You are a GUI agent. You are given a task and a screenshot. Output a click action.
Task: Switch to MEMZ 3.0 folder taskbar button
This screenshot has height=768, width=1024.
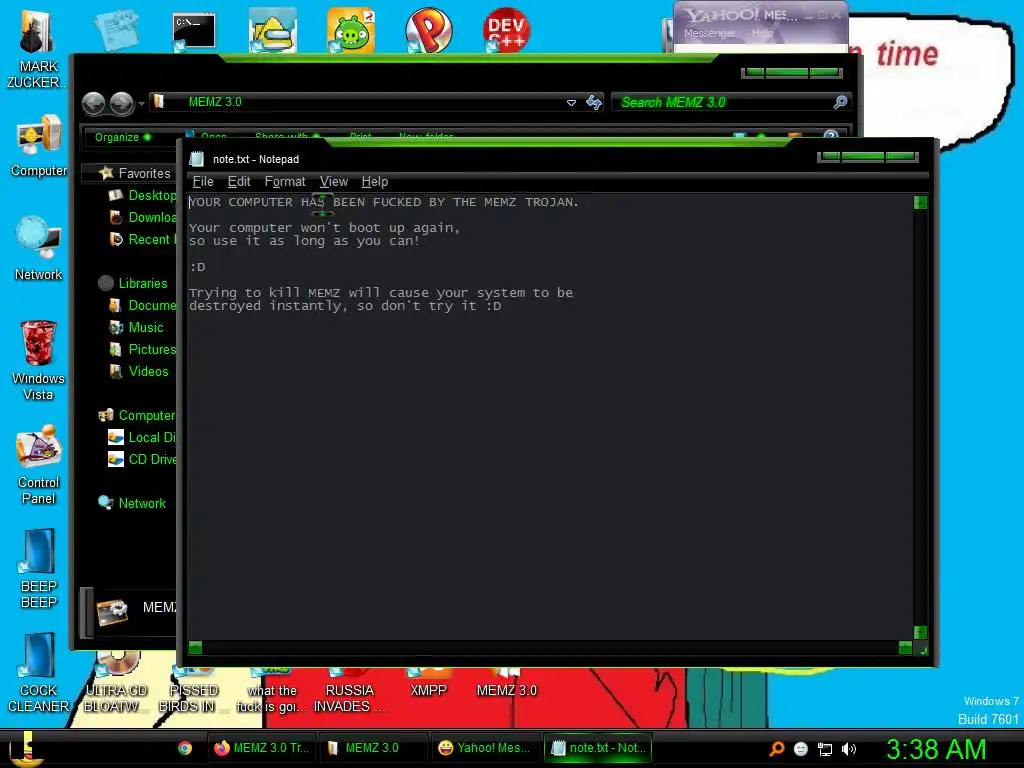coord(372,748)
